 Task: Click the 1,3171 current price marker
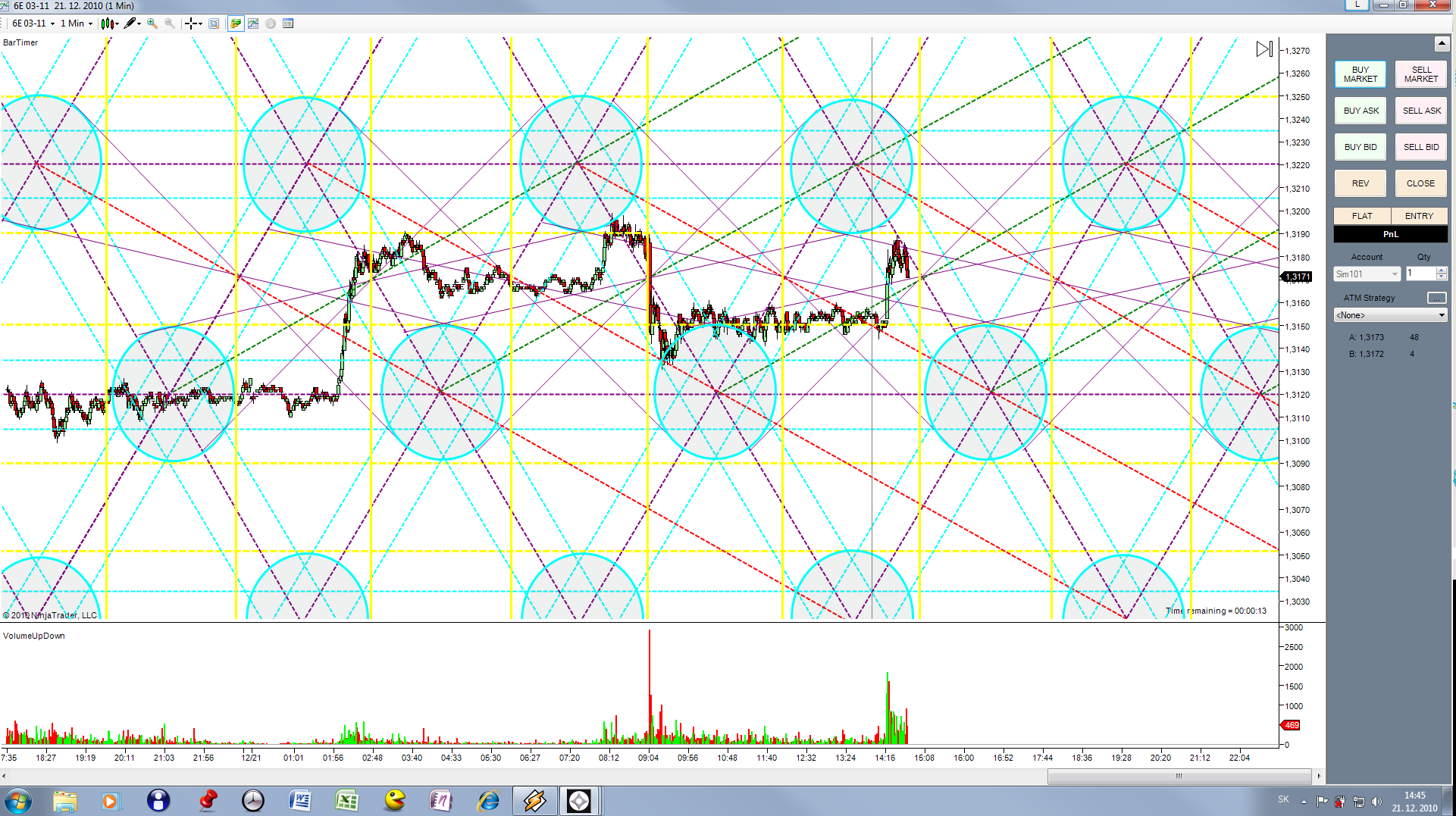[1297, 277]
